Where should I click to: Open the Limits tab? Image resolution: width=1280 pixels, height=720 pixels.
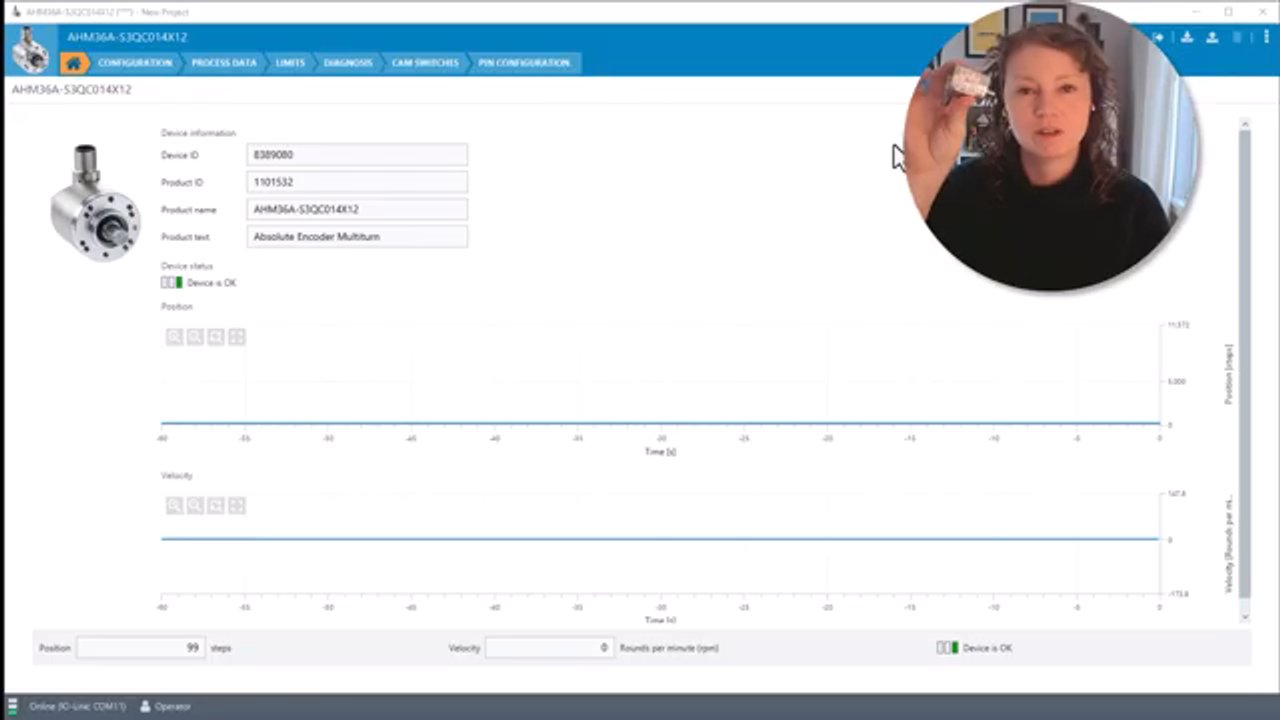tap(290, 63)
